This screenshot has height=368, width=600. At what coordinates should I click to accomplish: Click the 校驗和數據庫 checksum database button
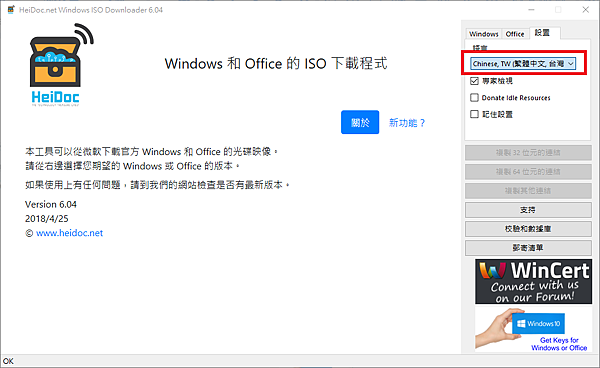pos(528,229)
